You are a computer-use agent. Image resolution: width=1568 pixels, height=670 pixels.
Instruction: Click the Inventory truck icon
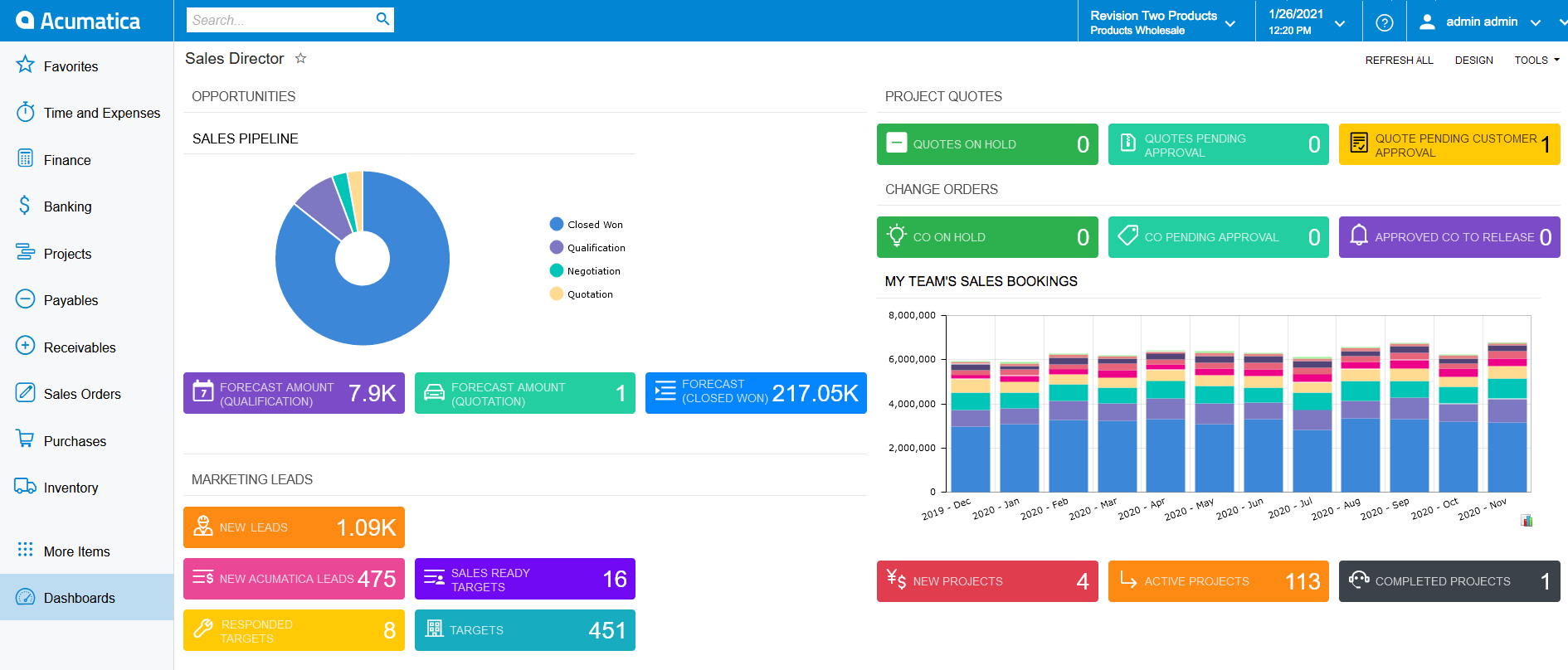pos(26,486)
